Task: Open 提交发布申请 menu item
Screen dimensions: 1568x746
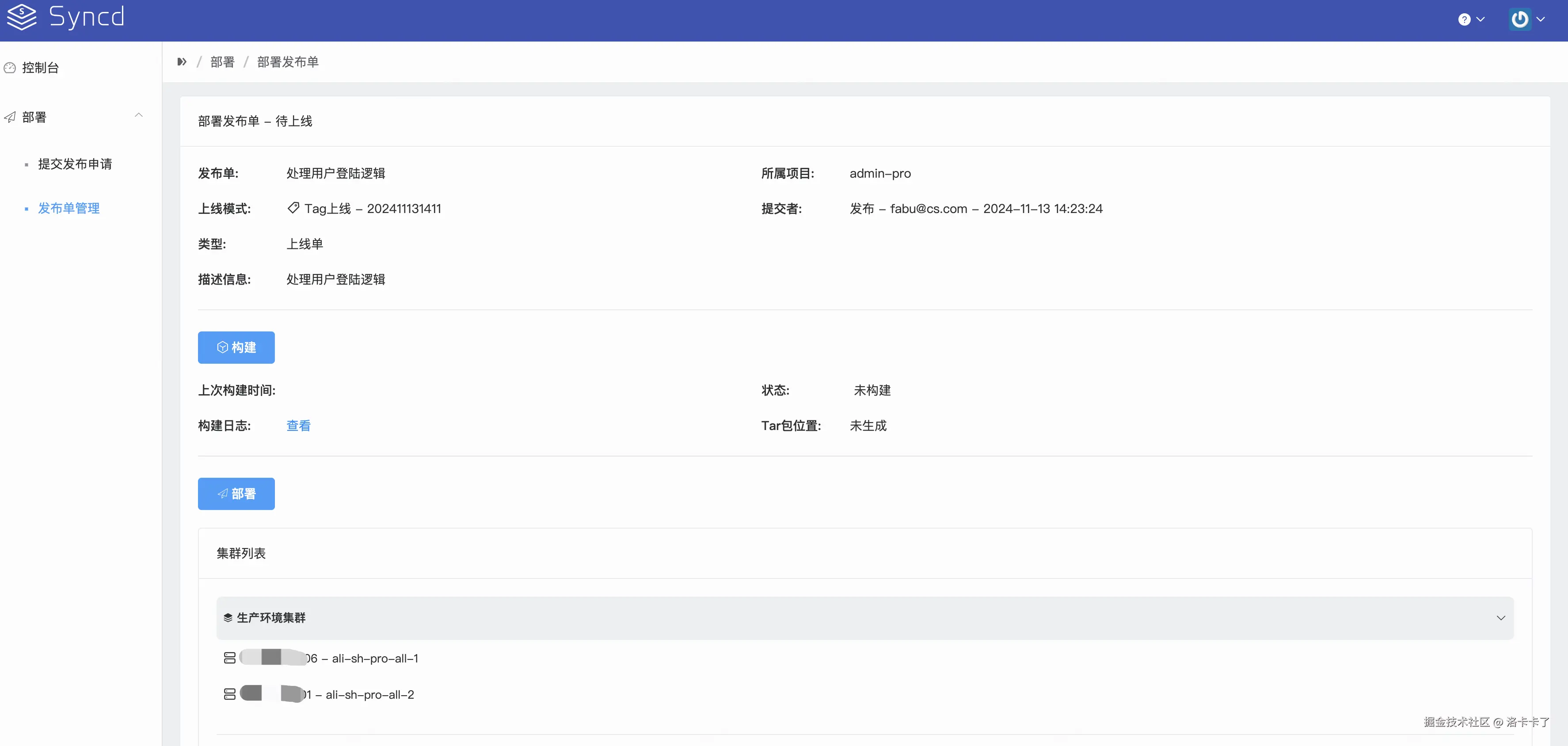Action: click(75, 164)
